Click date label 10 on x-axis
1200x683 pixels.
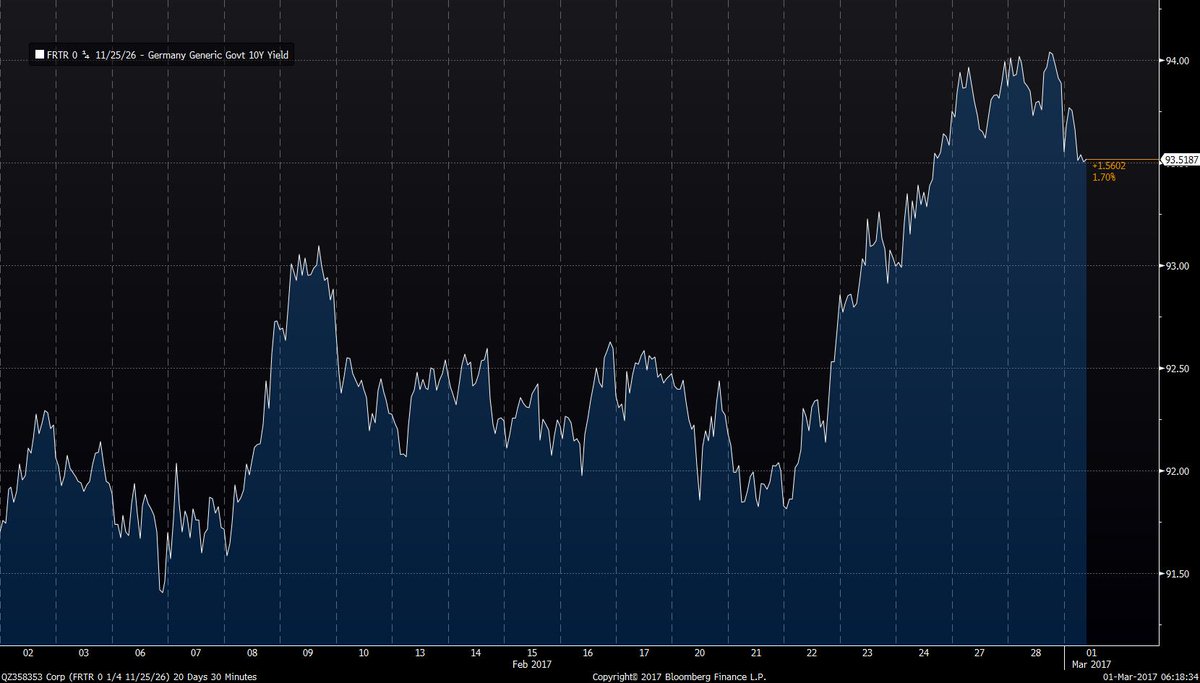pyautogui.click(x=364, y=652)
